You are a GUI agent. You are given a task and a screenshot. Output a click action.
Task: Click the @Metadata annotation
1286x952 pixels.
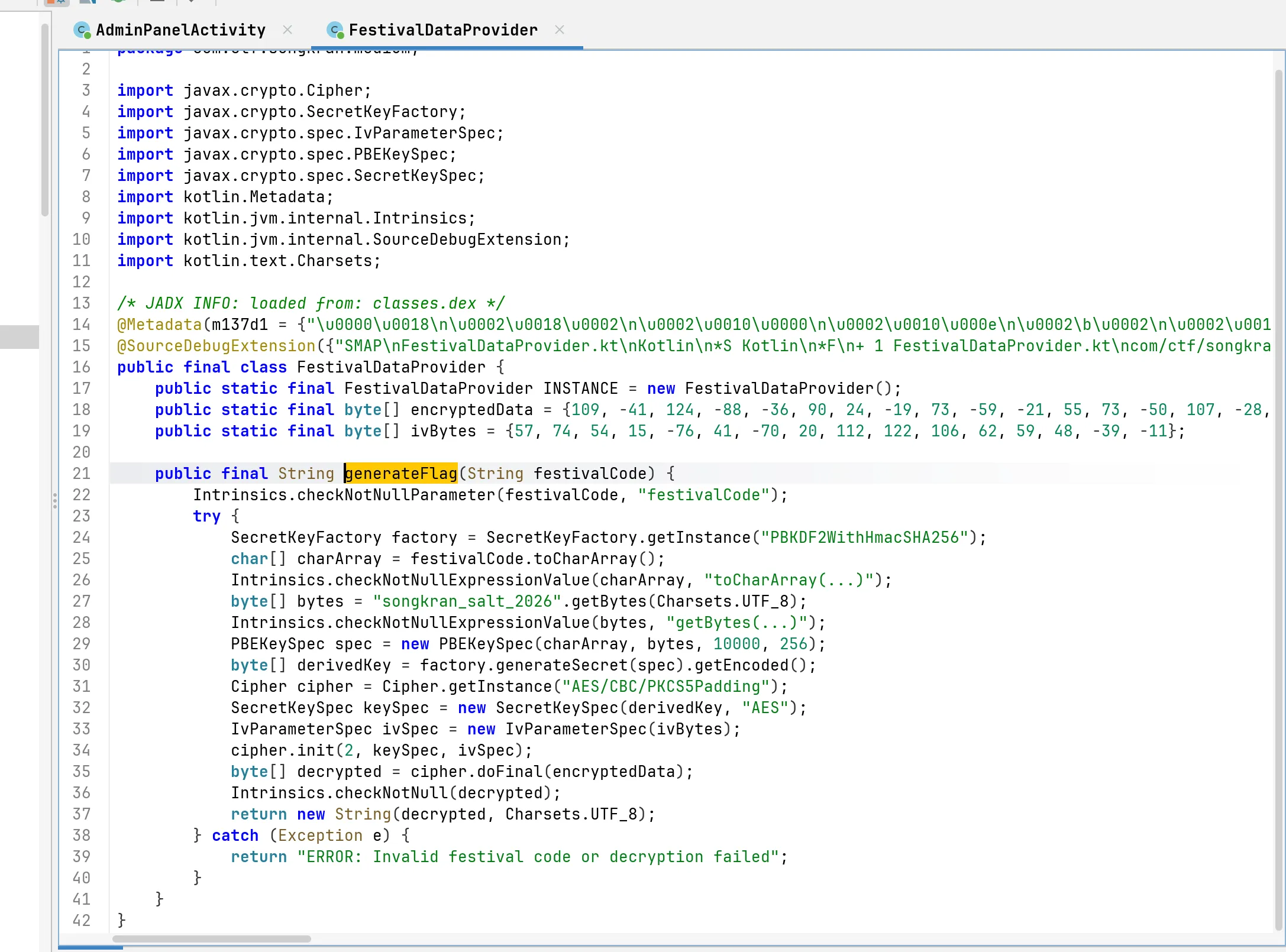coord(159,325)
